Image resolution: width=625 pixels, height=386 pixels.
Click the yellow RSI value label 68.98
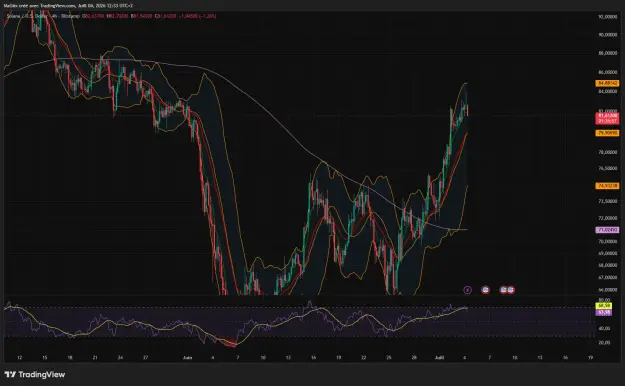604,306
